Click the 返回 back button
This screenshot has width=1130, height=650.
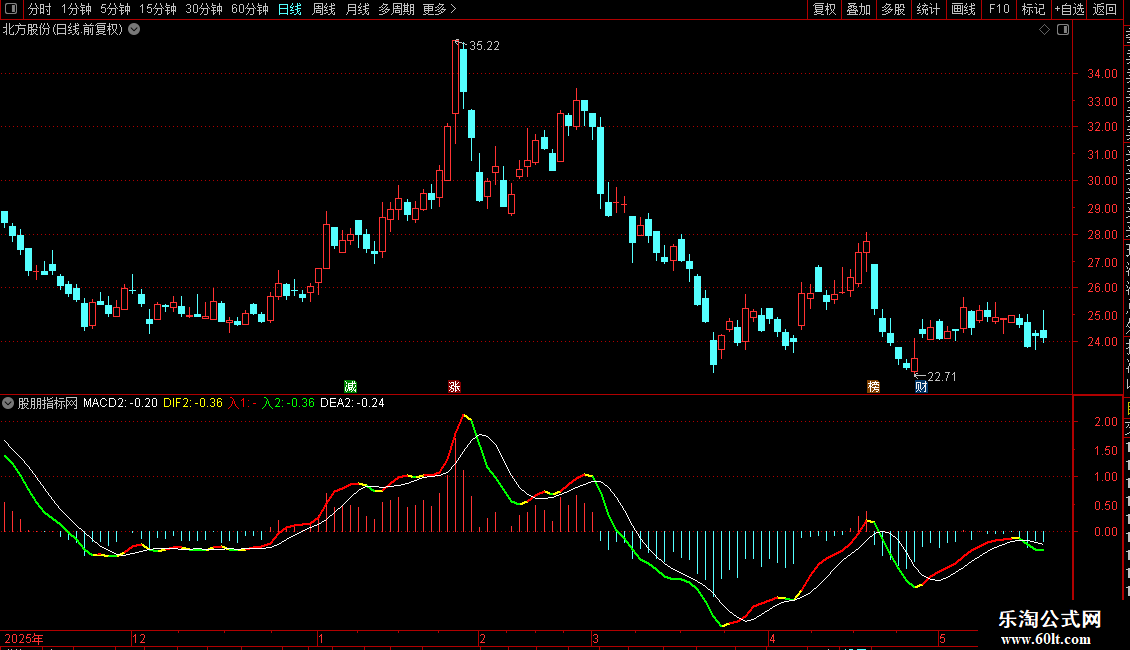click(x=1104, y=9)
